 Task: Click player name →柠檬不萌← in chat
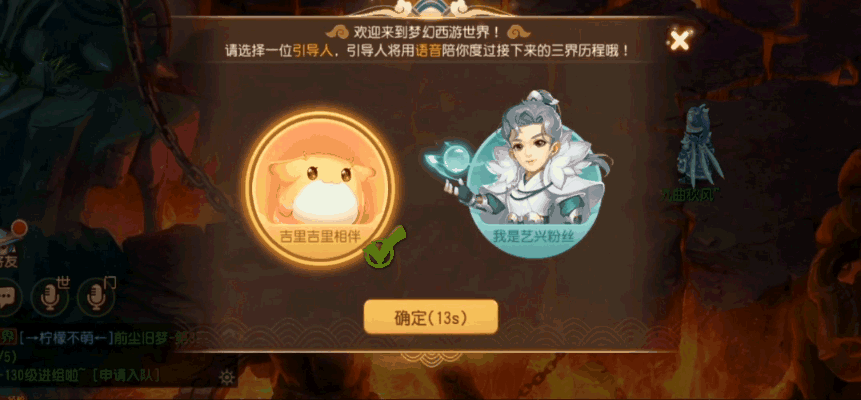(x=65, y=337)
